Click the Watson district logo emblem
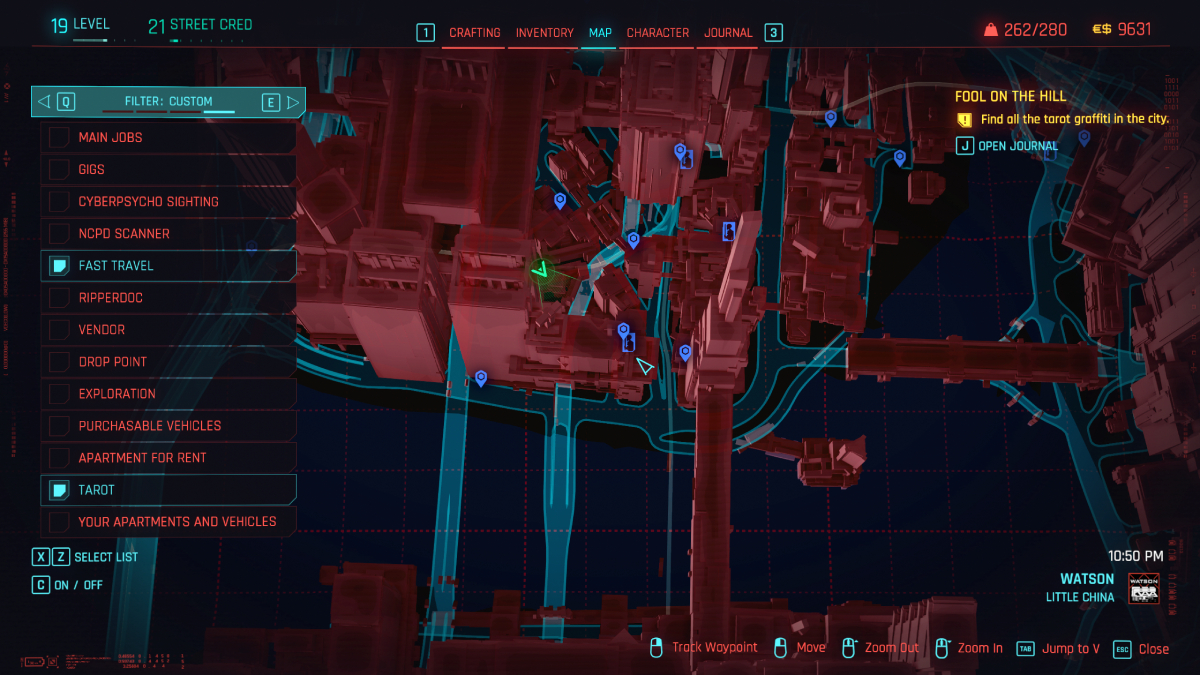 pyautogui.click(x=1143, y=588)
